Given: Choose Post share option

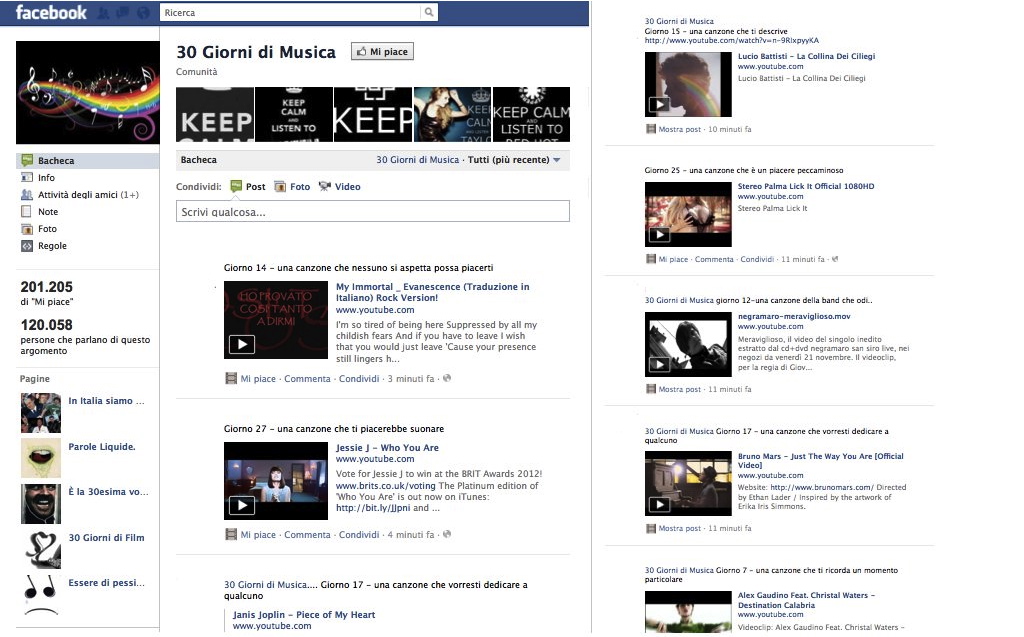Looking at the screenshot, I should click(248, 187).
